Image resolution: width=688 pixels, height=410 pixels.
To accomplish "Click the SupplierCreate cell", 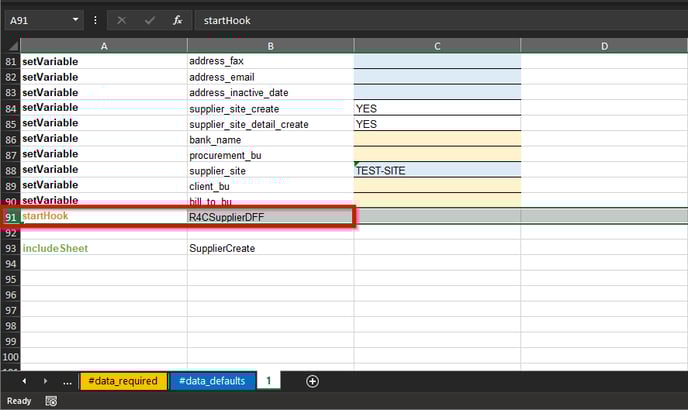I will [x=271, y=248].
